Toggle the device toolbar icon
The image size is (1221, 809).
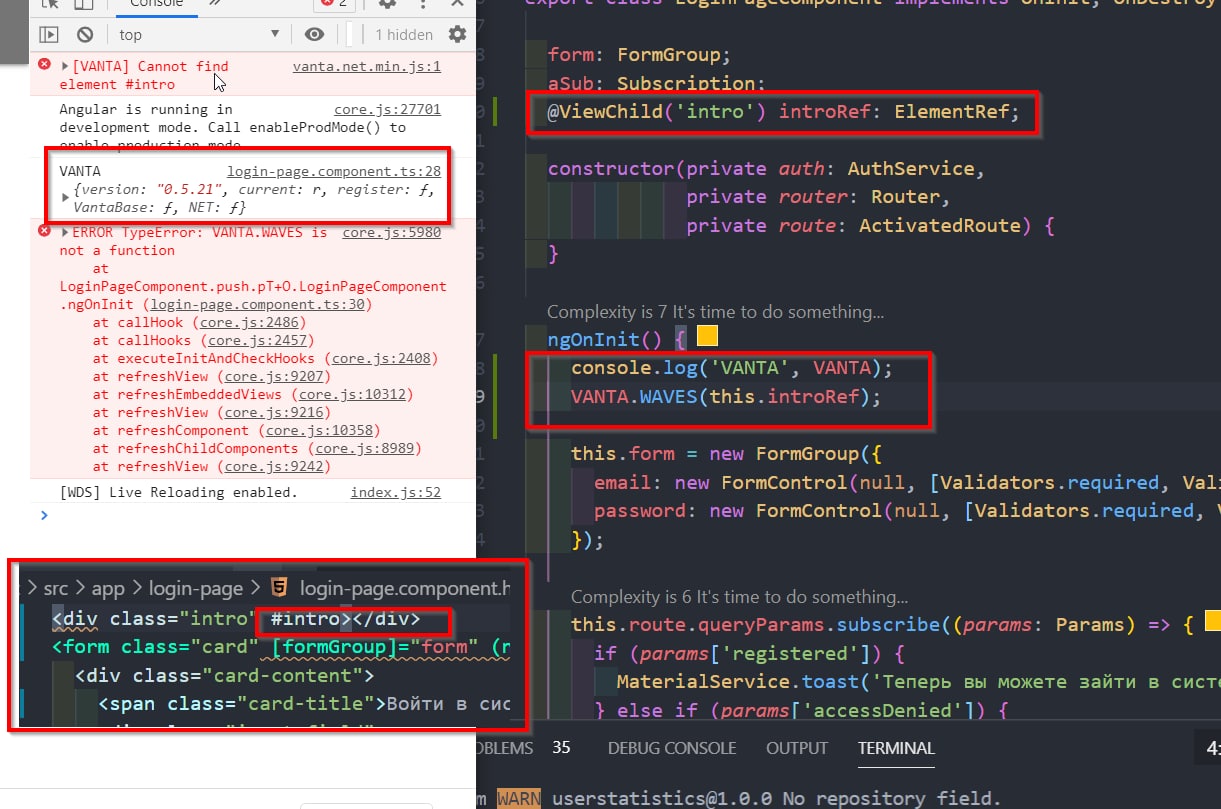82,4
